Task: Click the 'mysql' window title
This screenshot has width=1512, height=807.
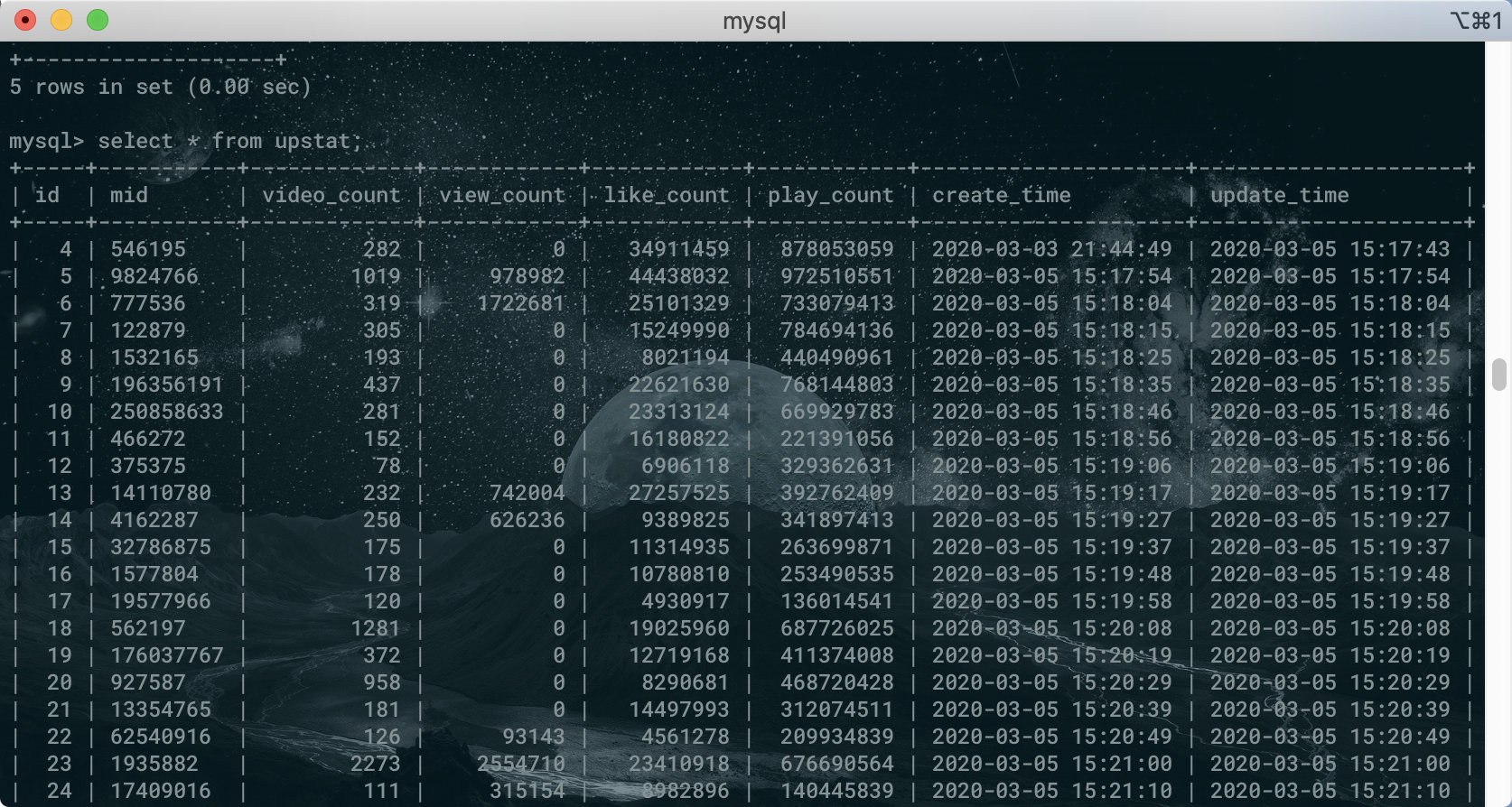Action: (x=754, y=21)
